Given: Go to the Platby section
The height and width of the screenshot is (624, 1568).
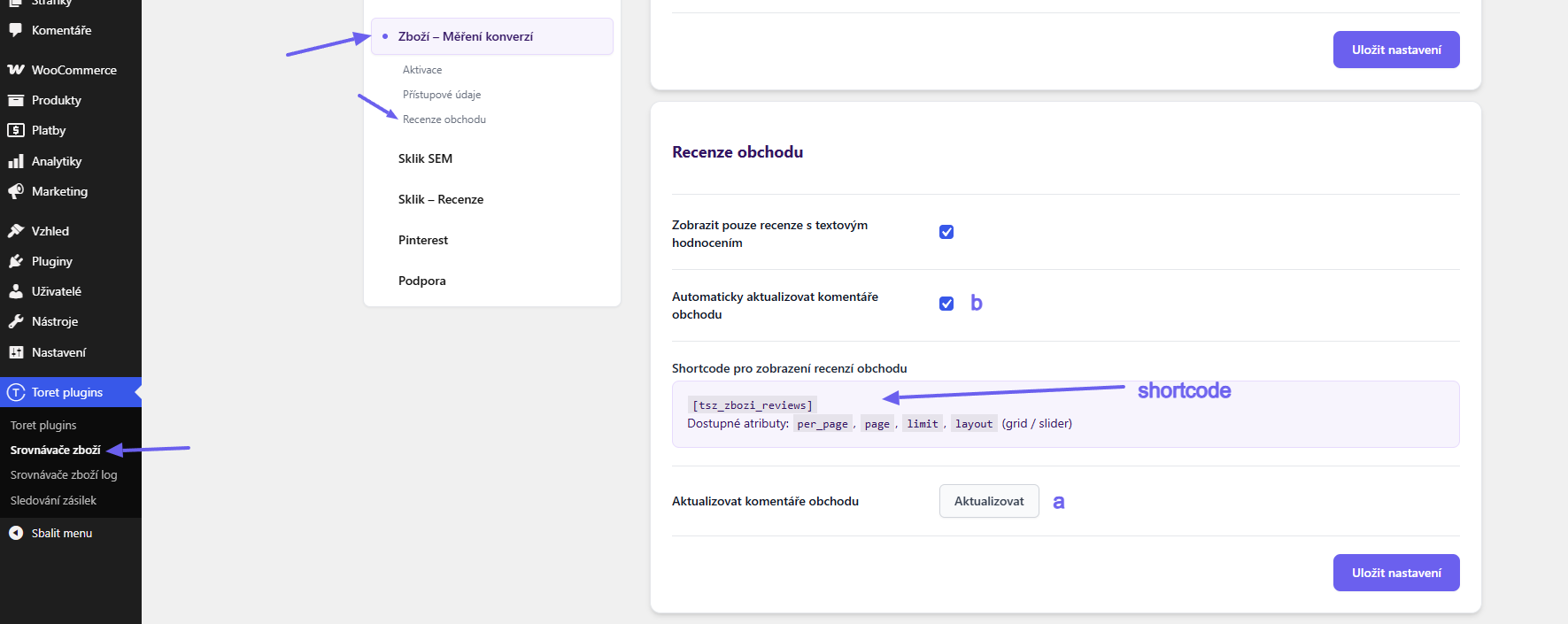Looking at the screenshot, I should coord(49,130).
